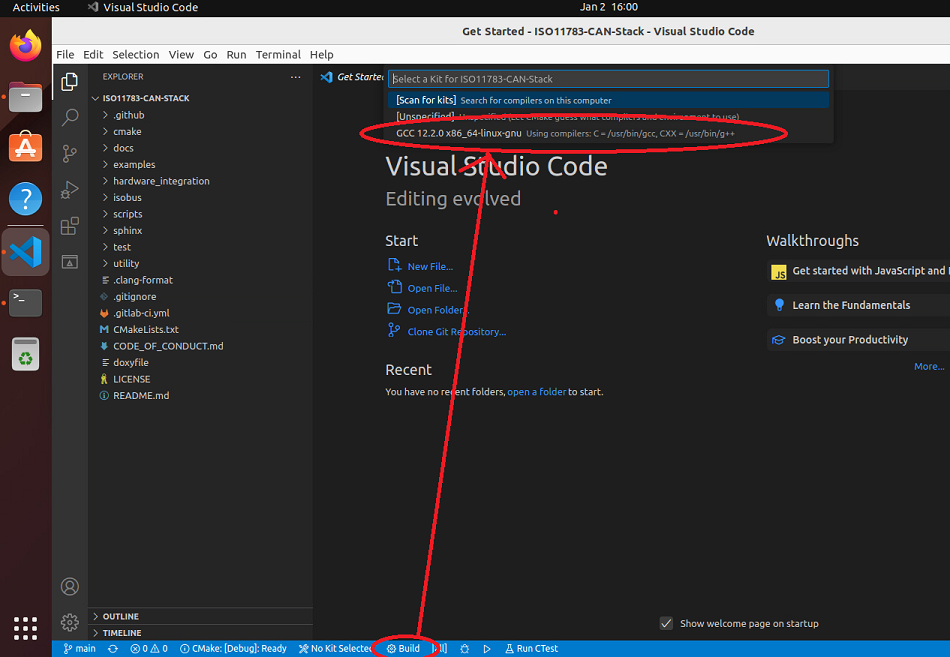Click the launch play icon in status bar
950x657 pixels.
point(487,649)
